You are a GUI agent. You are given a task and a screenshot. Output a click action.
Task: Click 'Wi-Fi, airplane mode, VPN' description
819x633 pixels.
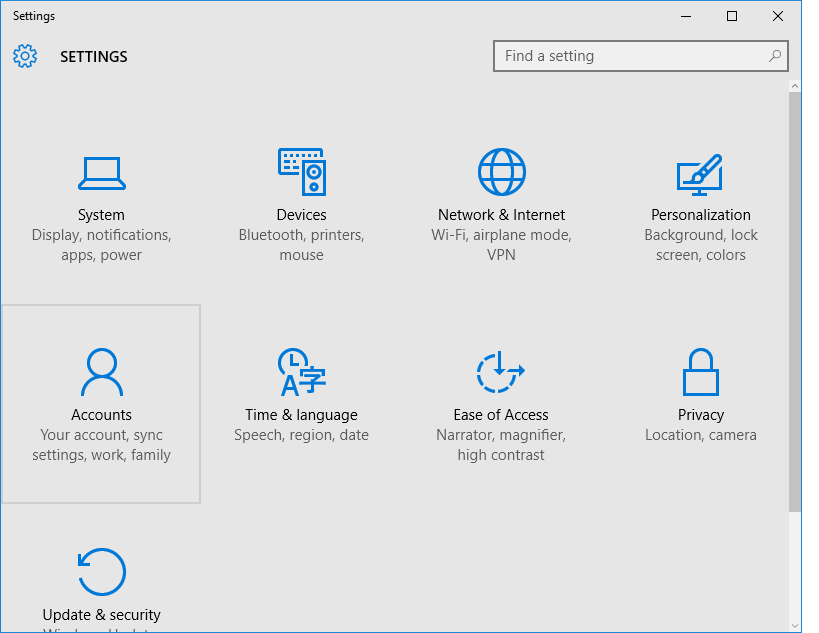(501, 245)
